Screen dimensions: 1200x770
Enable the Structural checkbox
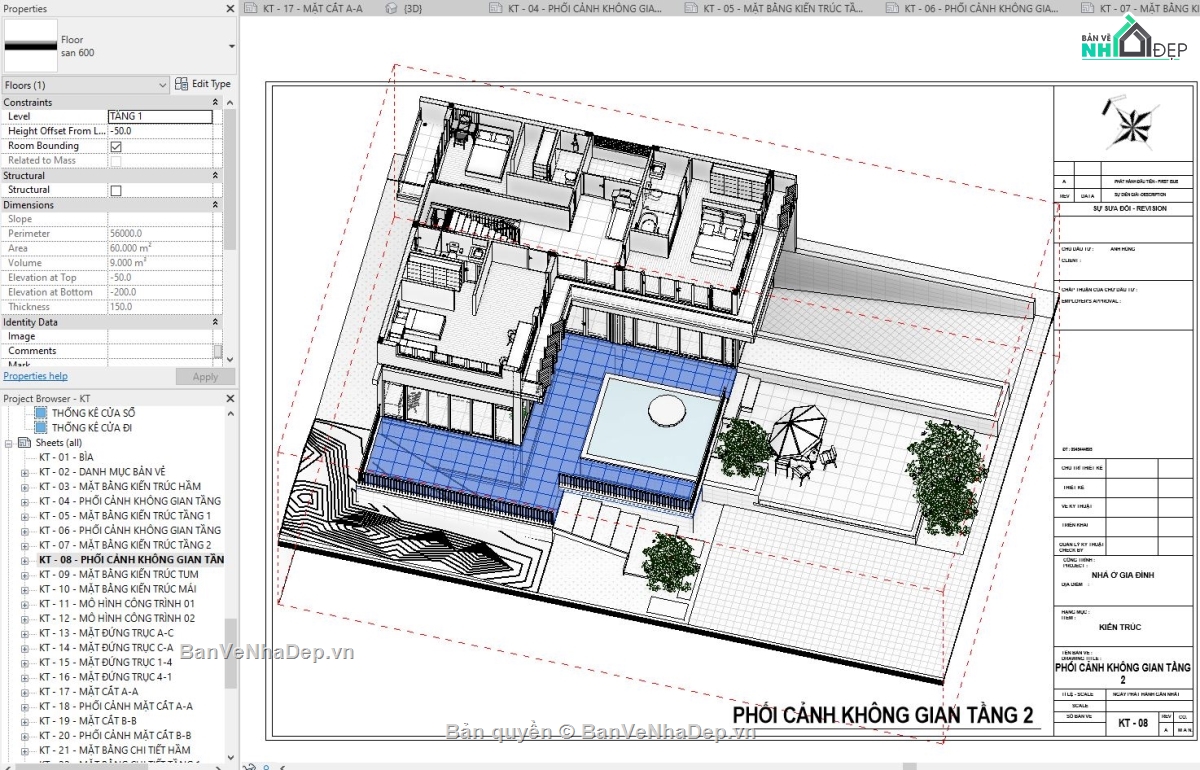coord(116,190)
